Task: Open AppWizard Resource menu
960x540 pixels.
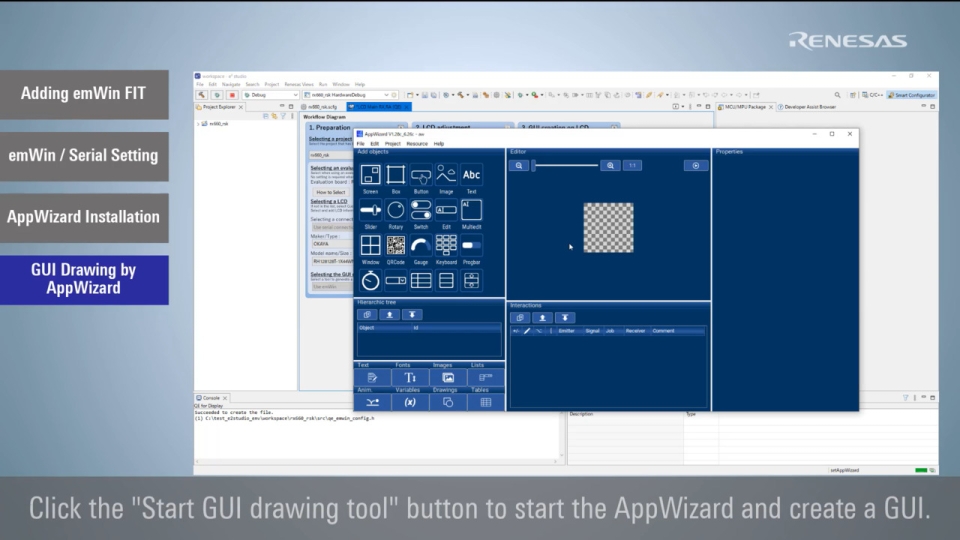Action: click(417, 144)
